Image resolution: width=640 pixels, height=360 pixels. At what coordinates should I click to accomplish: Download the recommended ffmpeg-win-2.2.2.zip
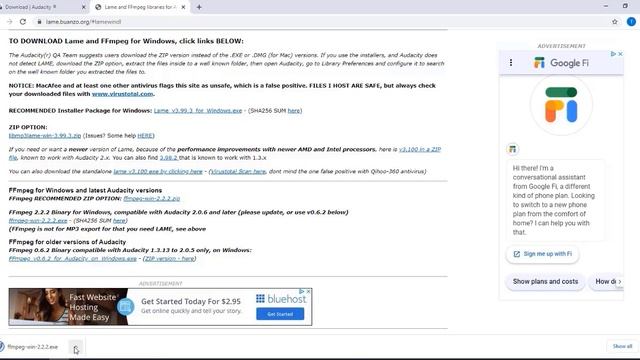pyautogui.click(x=151, y=198)
